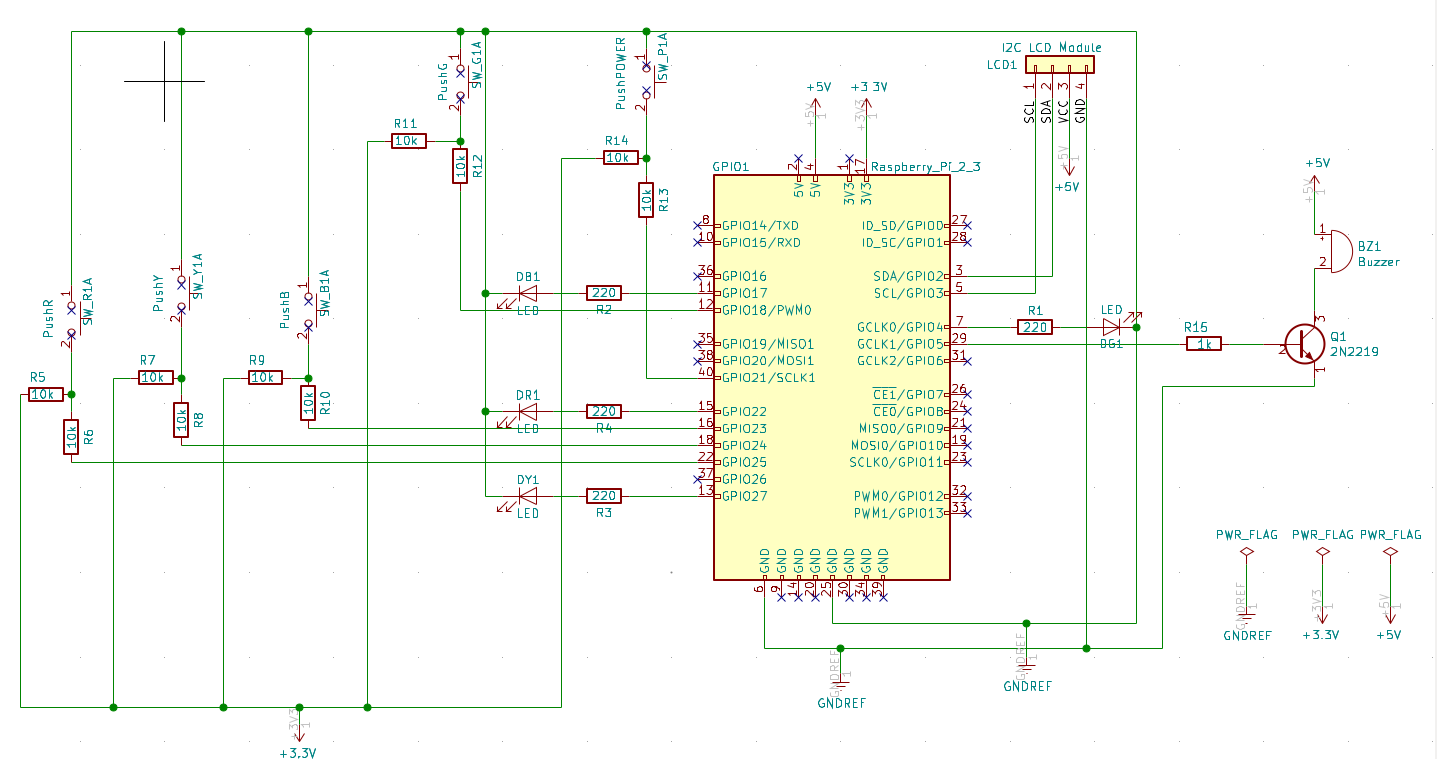
Task: Select the R2 220 ohm resistor
Action: [x=604, y=293]
